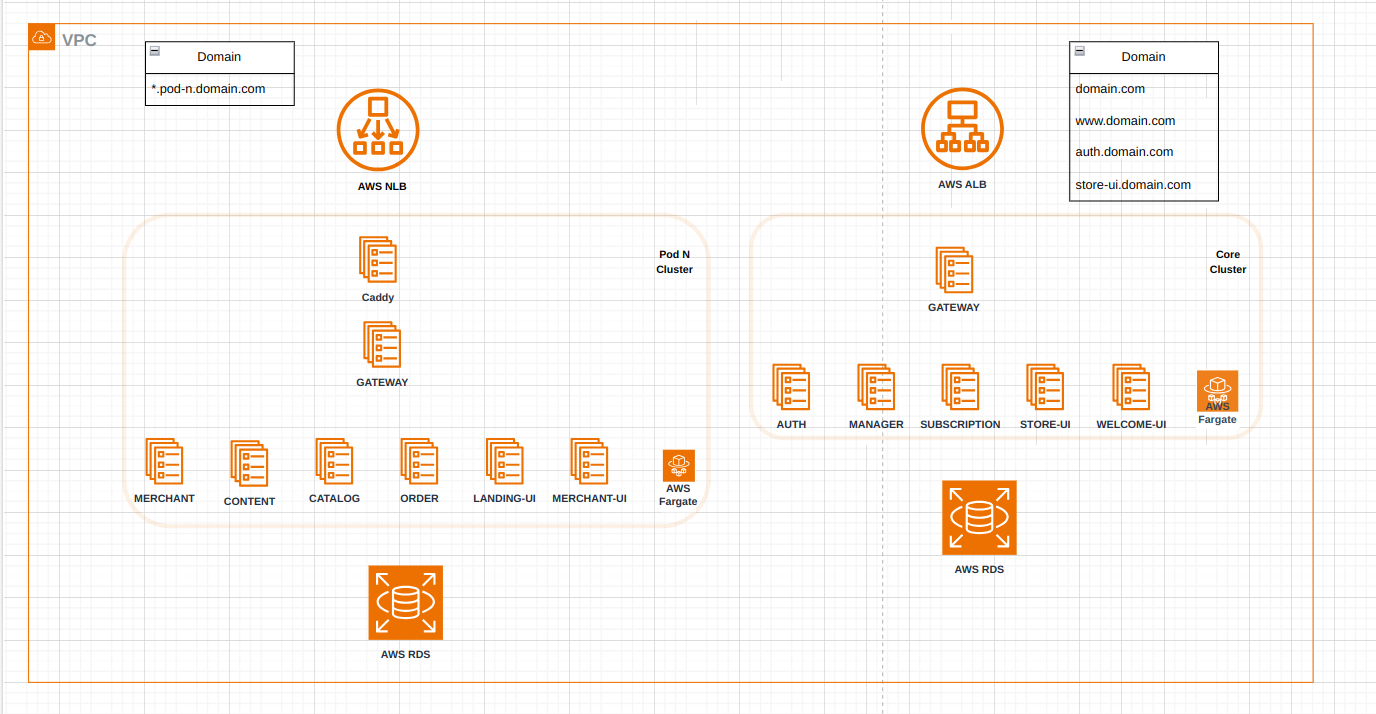1376x714 pixels.
Task: Select the store-ui.domain.com table row
Action: point(1143,185)
